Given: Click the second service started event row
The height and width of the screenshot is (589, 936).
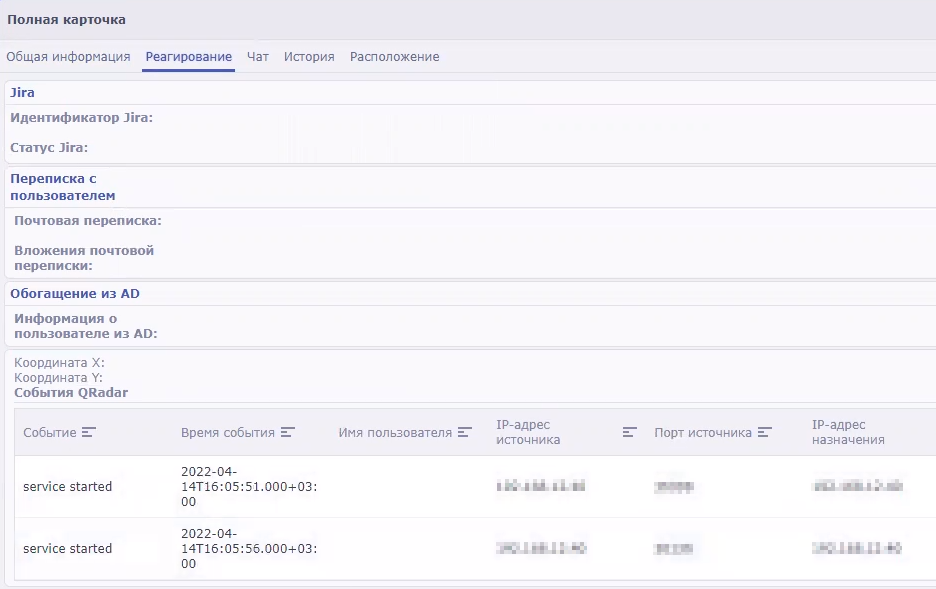Looking at the screenshot, I should point(66,548).
